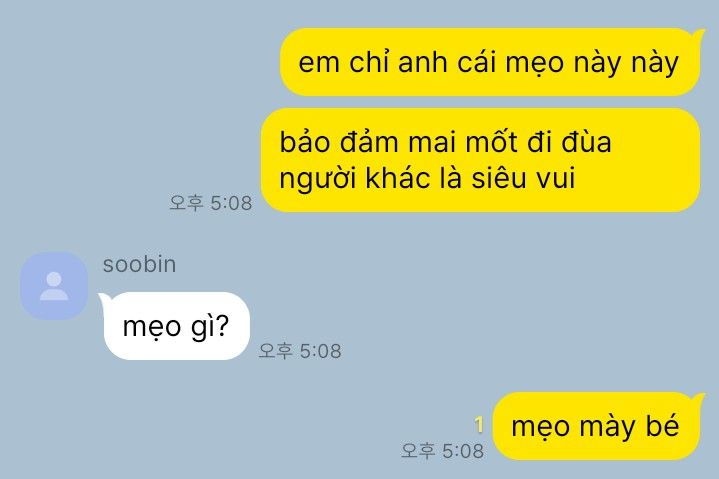Click the question mark in soobin's reply

(221, 325)
